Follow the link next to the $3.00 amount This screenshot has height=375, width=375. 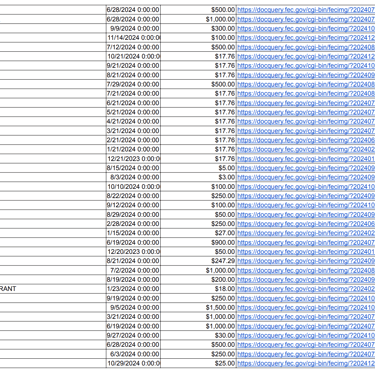(x=306, y=177)
